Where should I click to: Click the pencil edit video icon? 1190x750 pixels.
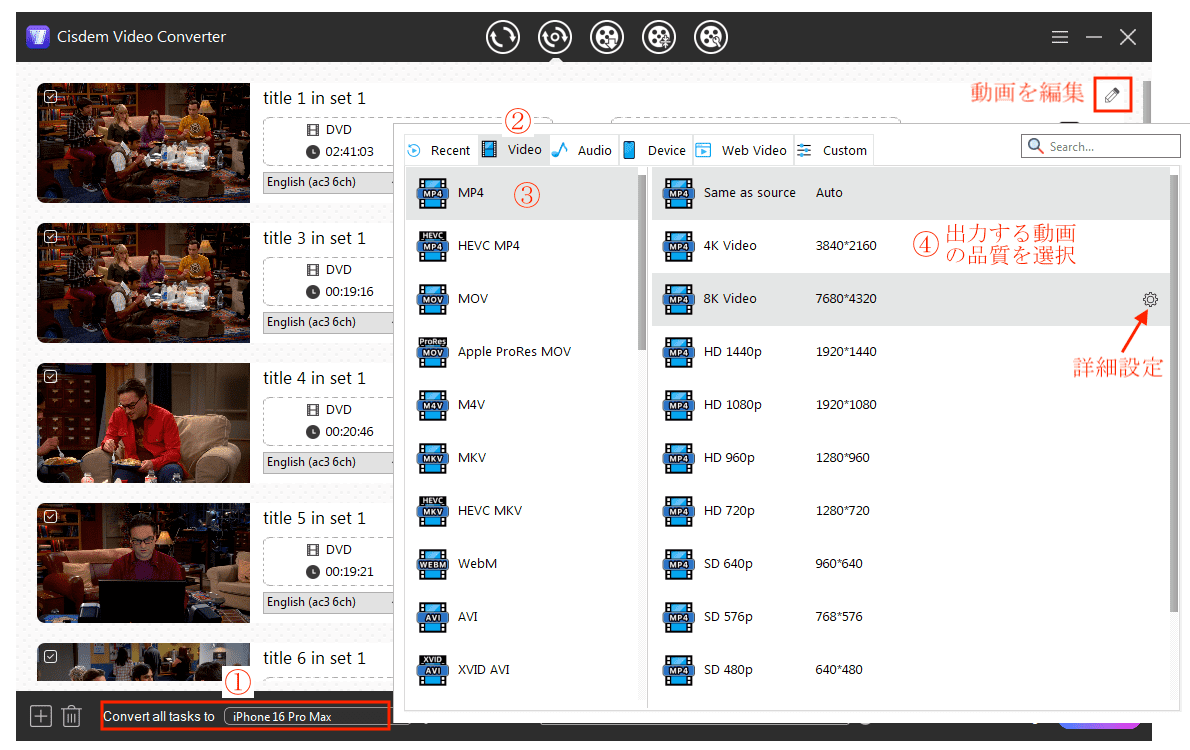click(1112, 95)
